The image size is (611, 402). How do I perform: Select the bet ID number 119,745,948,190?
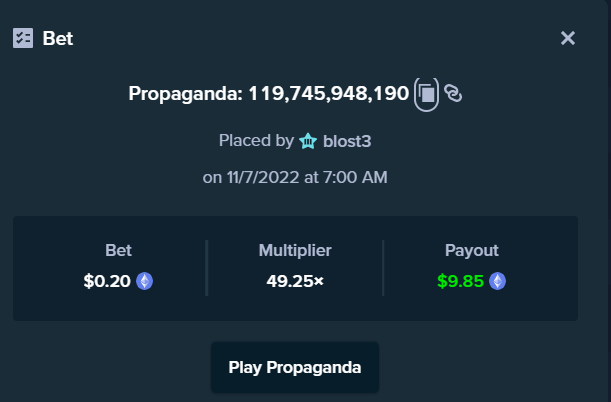(328, 94)
